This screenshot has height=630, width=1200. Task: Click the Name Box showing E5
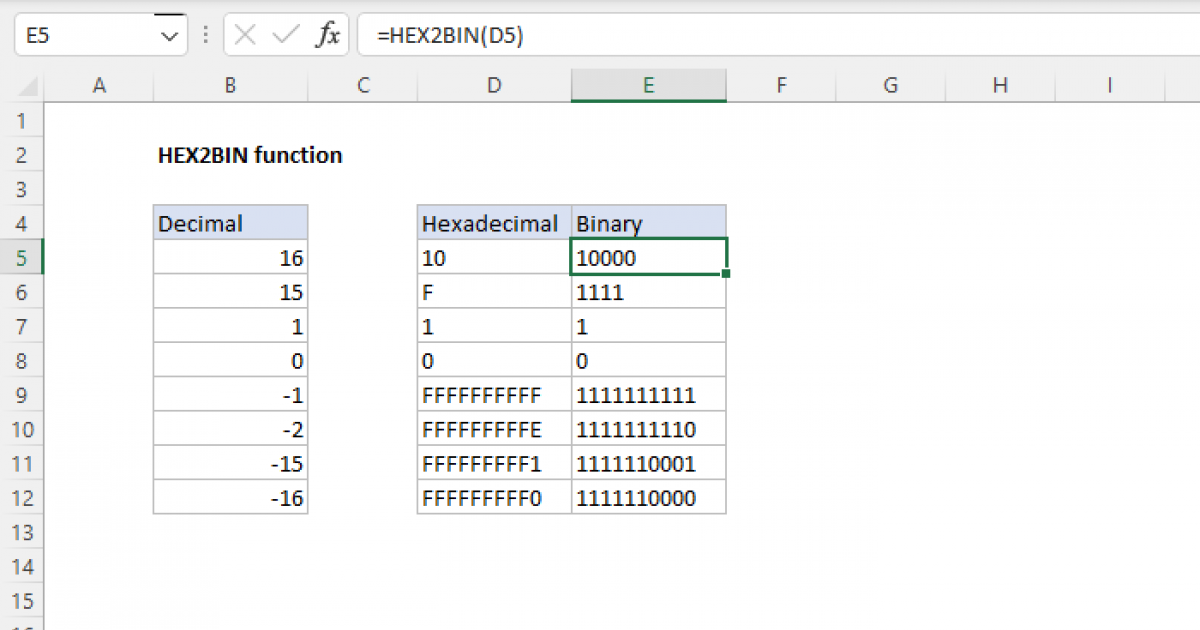click(85, 36)
